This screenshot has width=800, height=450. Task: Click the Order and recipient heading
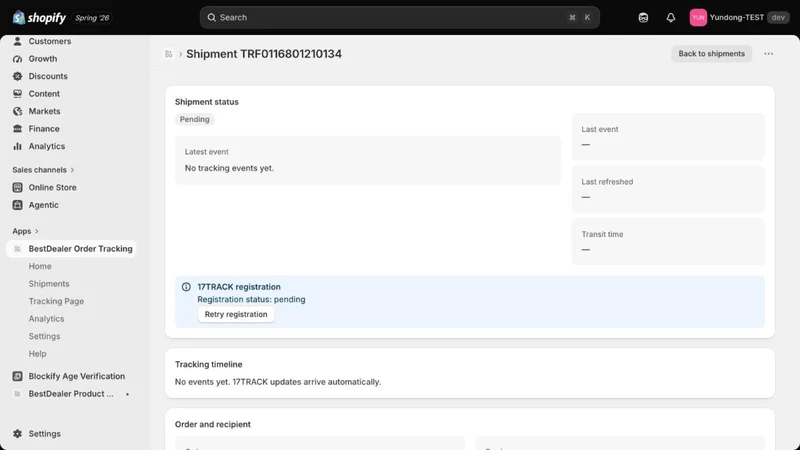click(x=213, y=424)
